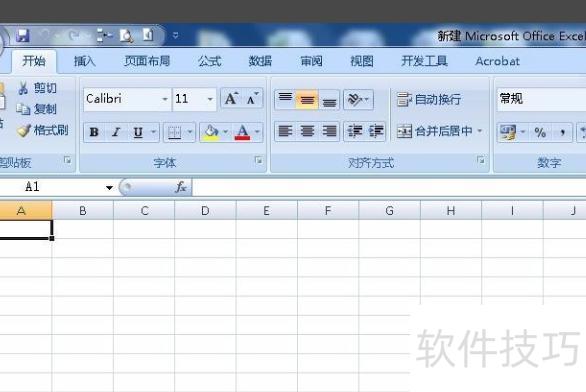Click inside the formula bar input
The width and height of the screenshot is (586, 392).
[x=389, y=187]
